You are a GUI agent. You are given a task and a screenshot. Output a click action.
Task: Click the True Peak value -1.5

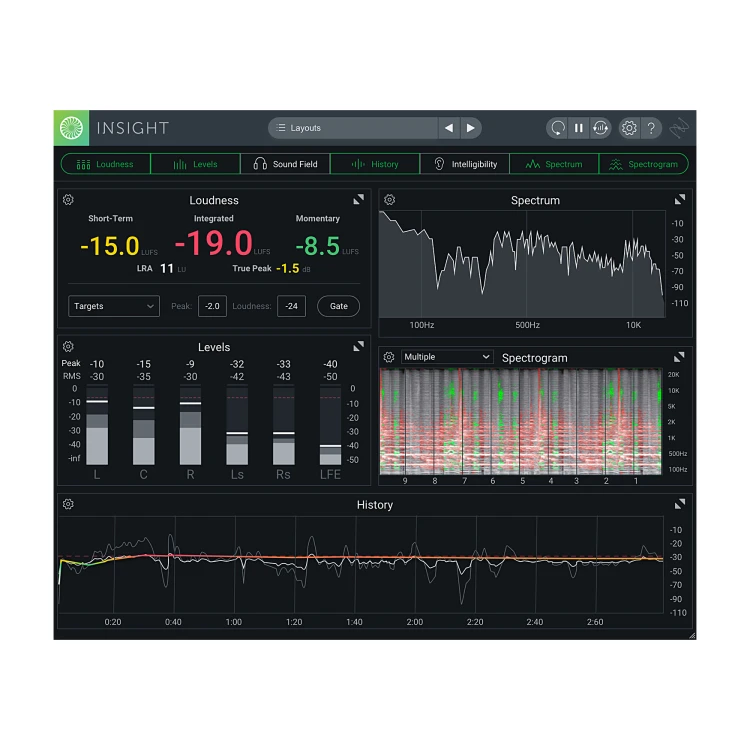tap(287, 268)
